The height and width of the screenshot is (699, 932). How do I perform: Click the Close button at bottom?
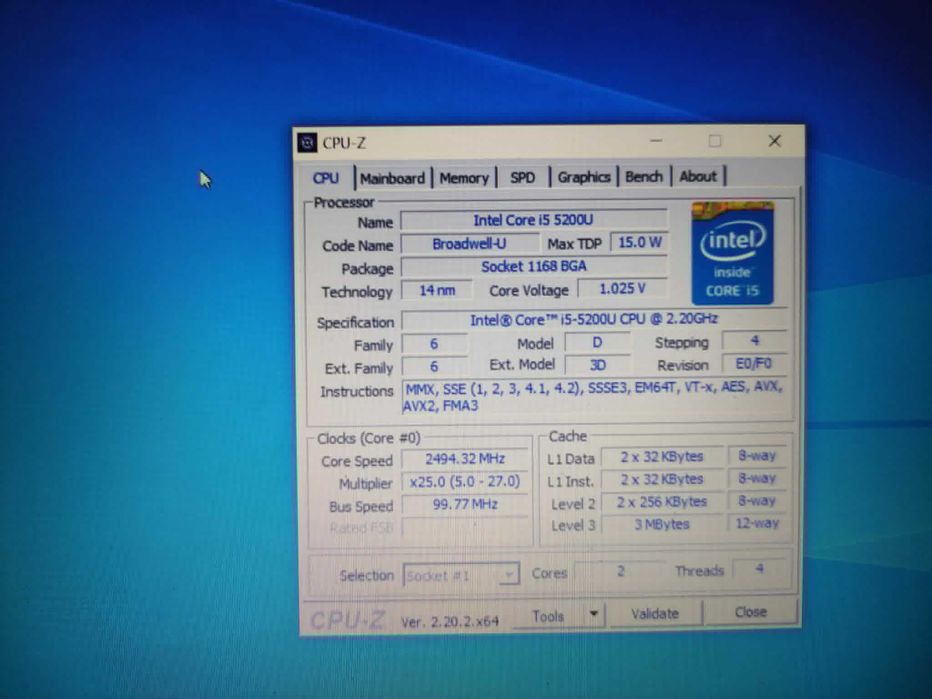tap(751, 612)
